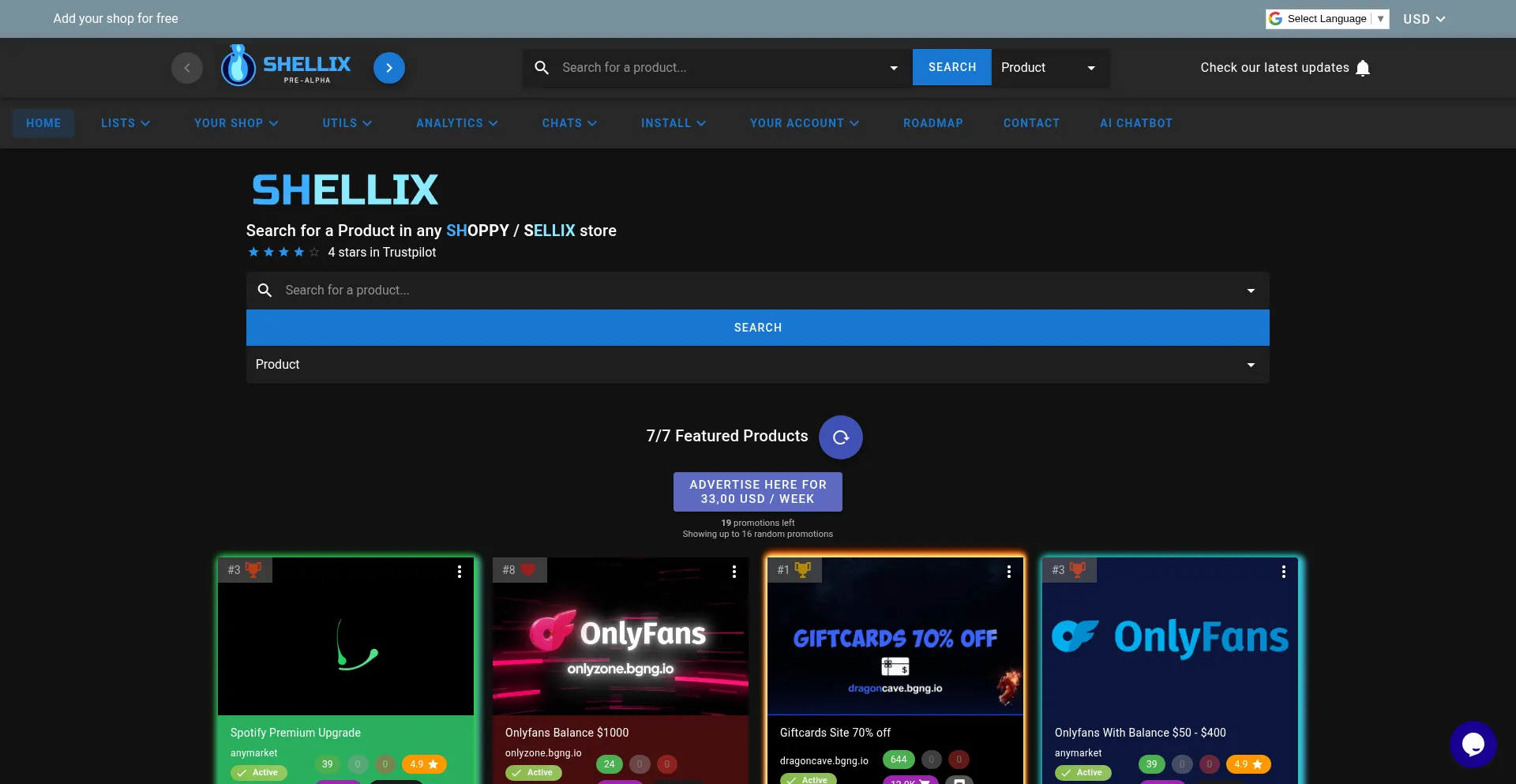
Task: Open the chat bubble widget
Action: pos(1473,744)
